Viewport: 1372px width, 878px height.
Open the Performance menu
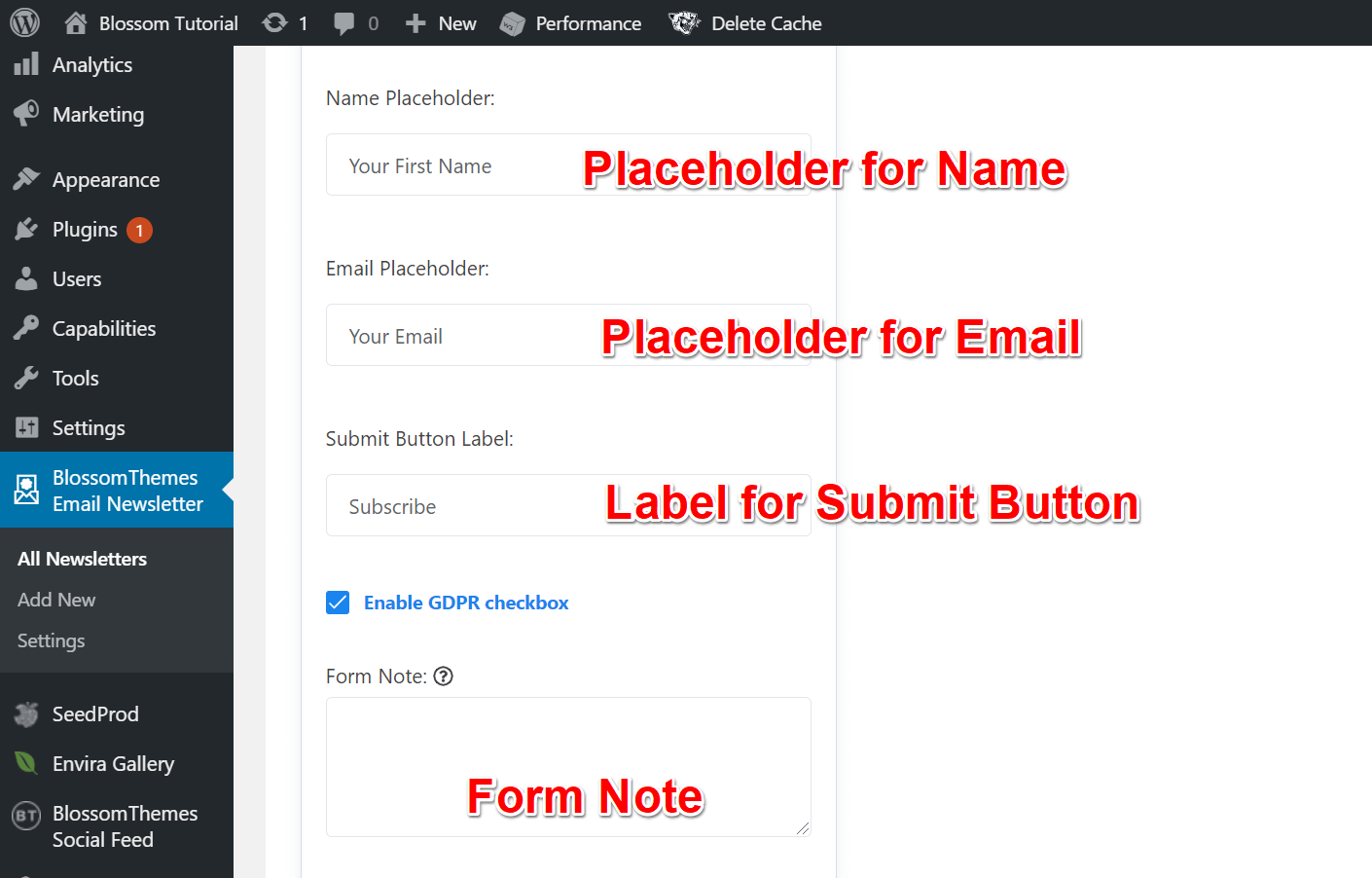click(x=569, y=22)
